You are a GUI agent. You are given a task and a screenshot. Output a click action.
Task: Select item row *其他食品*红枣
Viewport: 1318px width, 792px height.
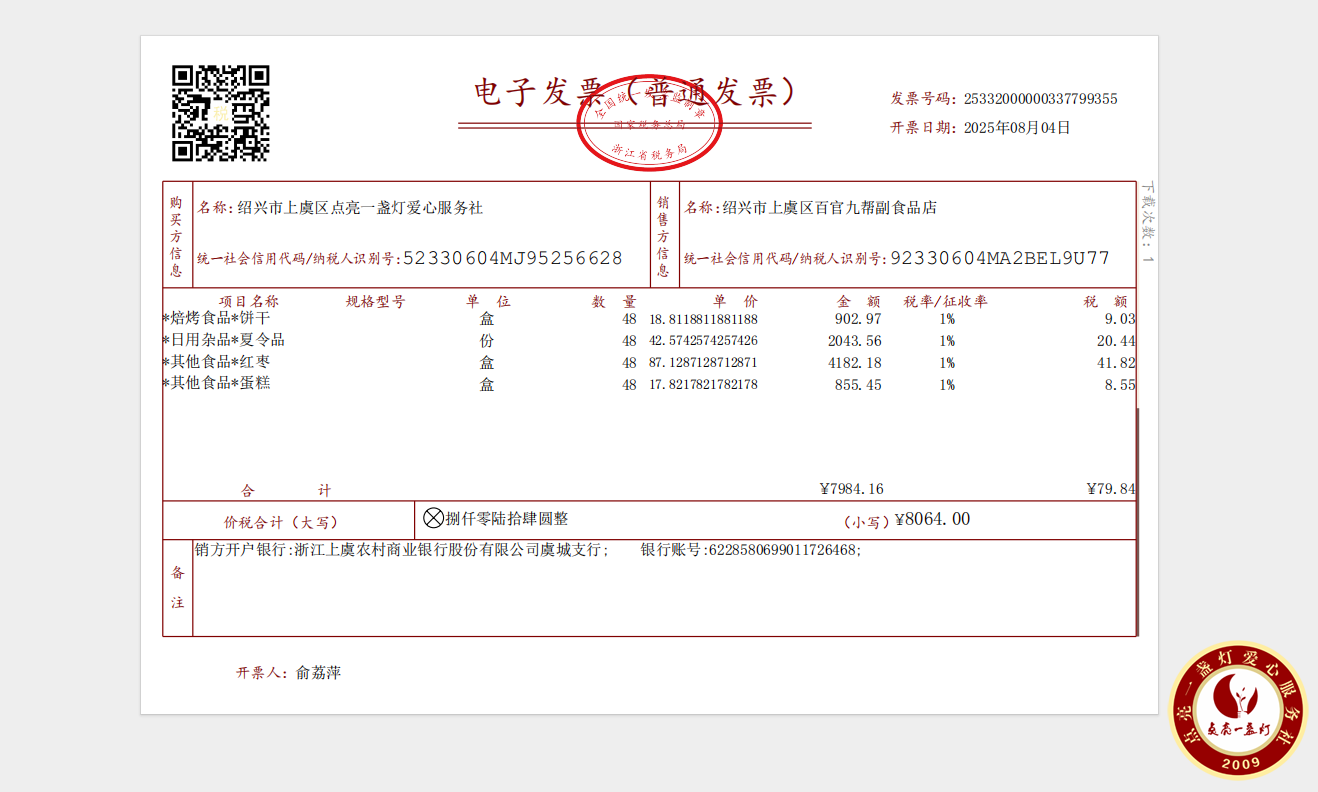click(649, 363)
